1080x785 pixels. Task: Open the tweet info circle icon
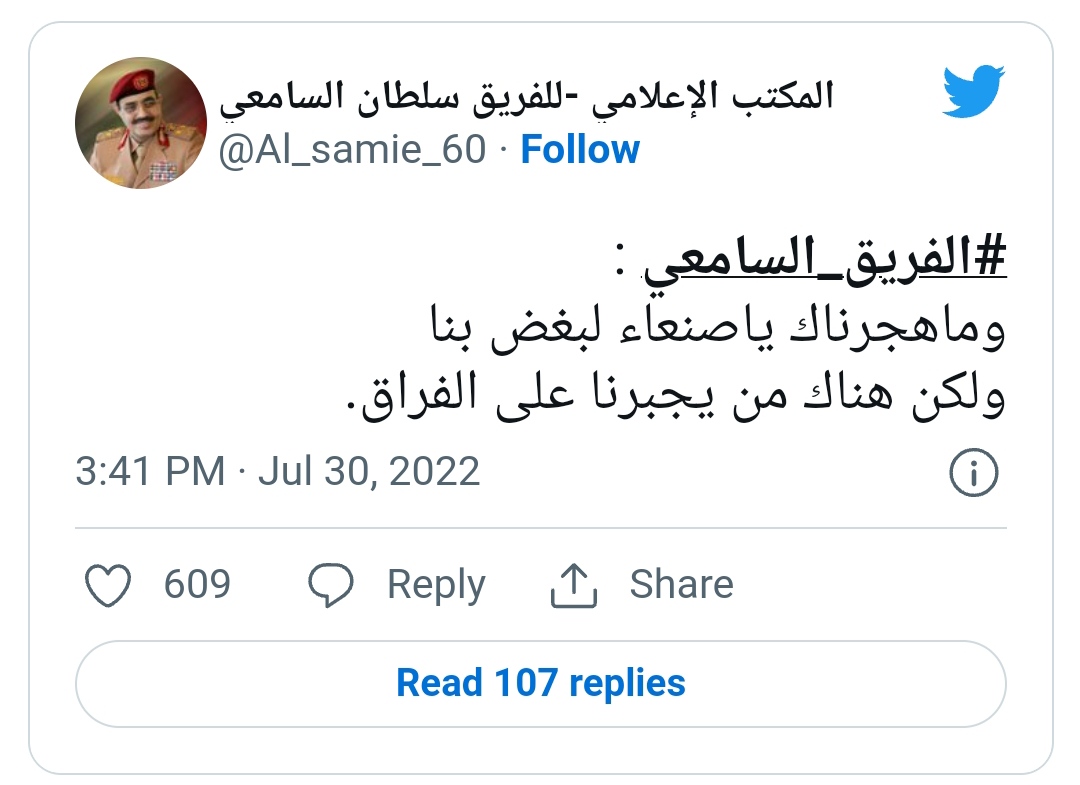pyautogui.click(x=973, y=472)
